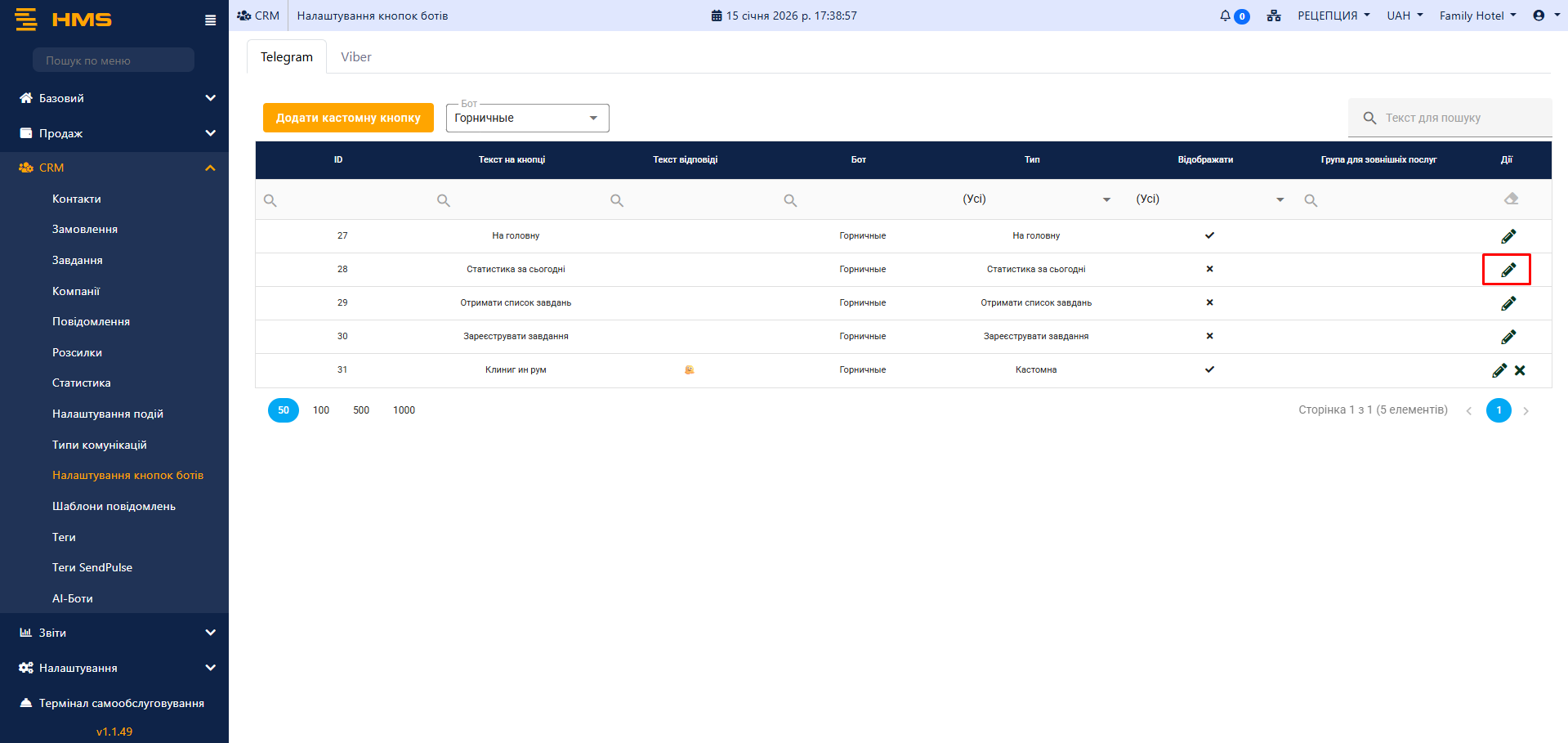Viewport: 1568px width, 743px height.
Task: Open the Відображати column filter dropdown
Action: click(1209, 199)
